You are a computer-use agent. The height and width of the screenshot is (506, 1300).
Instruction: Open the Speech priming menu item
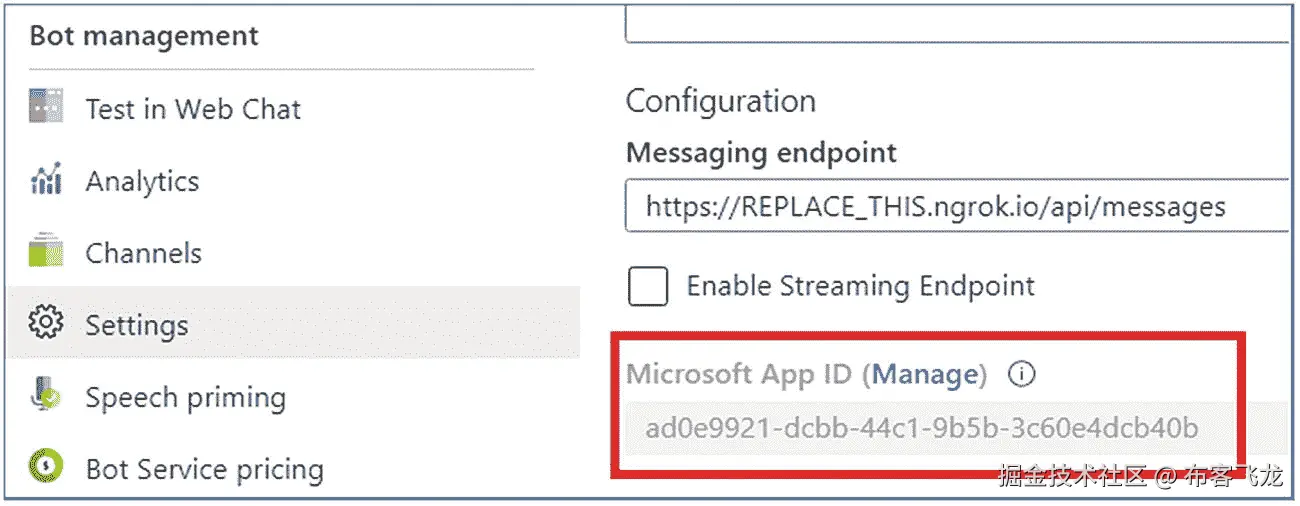[185, 397]
